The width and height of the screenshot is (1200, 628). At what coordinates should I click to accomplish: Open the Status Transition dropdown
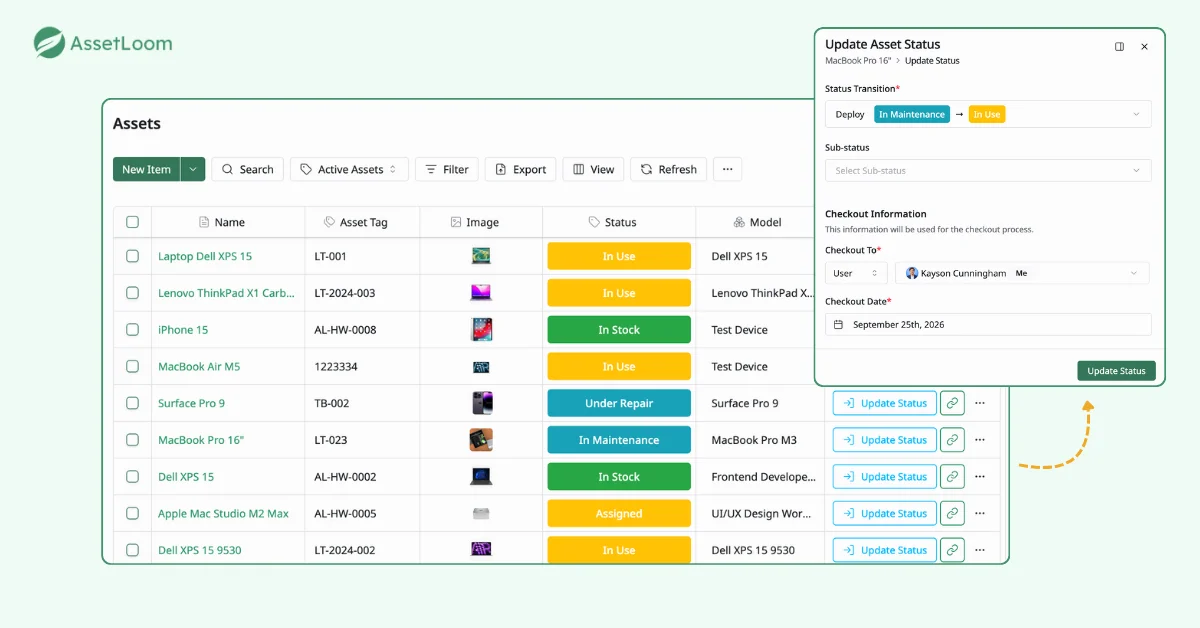coord(988,114)
